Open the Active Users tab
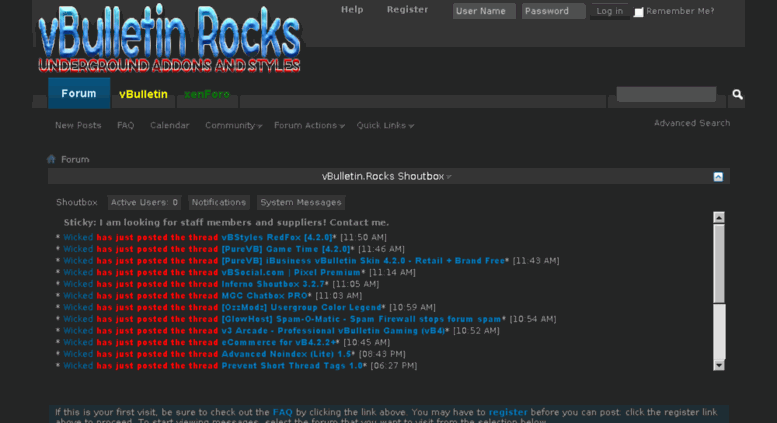 (144, 202)
